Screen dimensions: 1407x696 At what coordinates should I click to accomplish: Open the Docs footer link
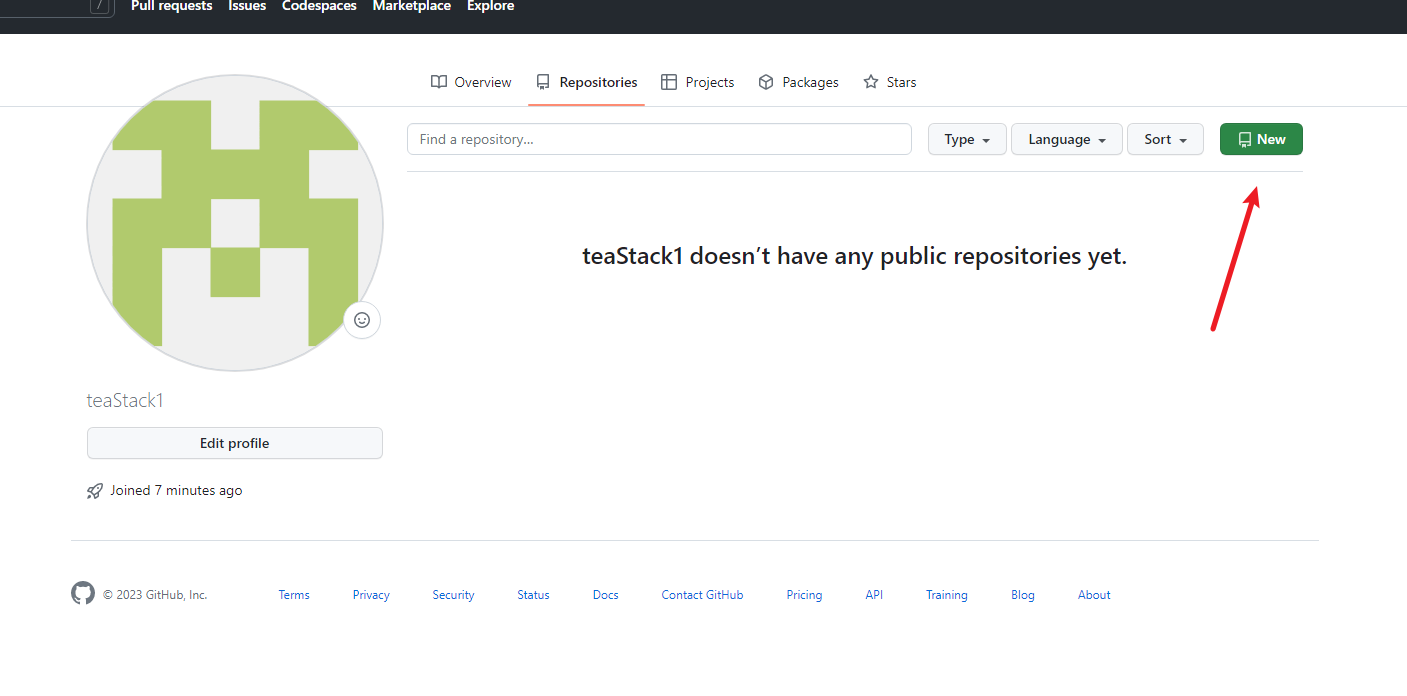(605, 595)
